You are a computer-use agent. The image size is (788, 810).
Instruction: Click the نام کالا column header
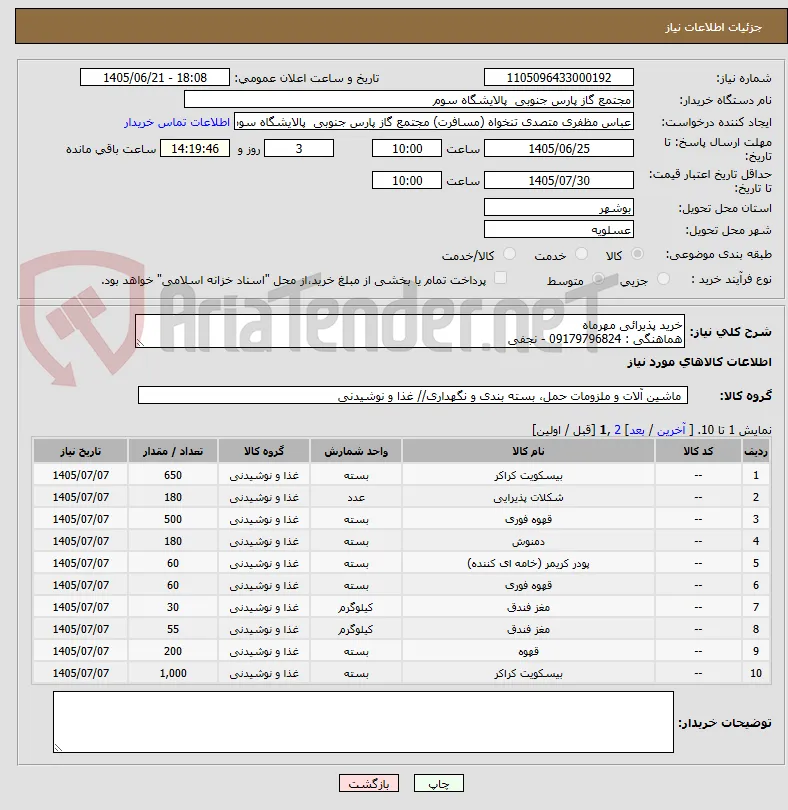click(x=528, y=451)
